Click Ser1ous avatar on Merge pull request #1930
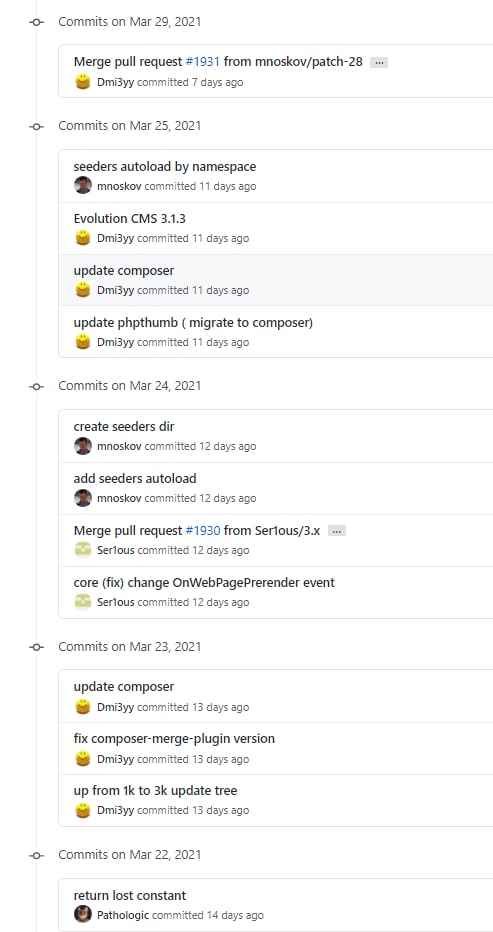493x932 pixels. 83,550
